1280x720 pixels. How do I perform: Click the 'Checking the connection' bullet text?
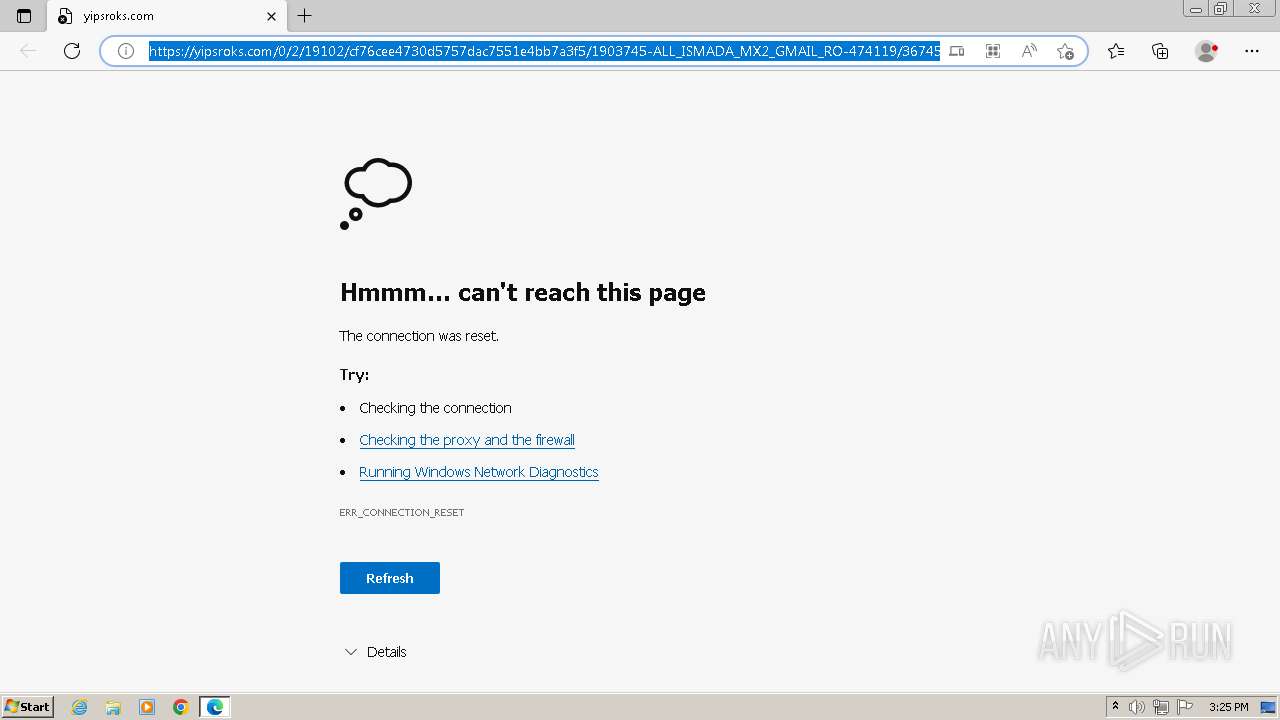[x=435, y=408]
